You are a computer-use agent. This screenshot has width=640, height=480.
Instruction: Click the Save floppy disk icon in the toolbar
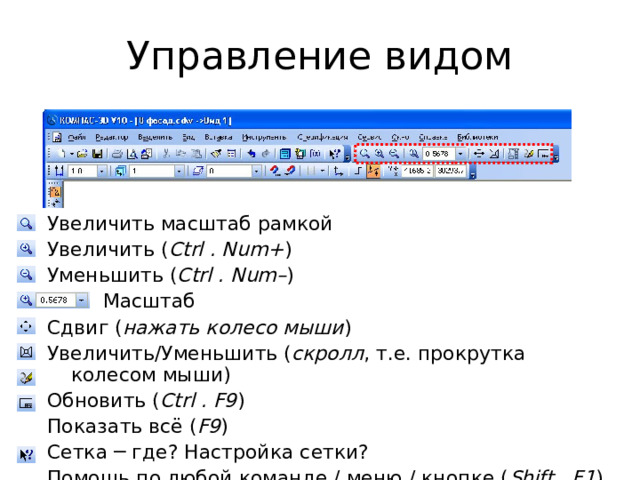(x=97, y=154)
